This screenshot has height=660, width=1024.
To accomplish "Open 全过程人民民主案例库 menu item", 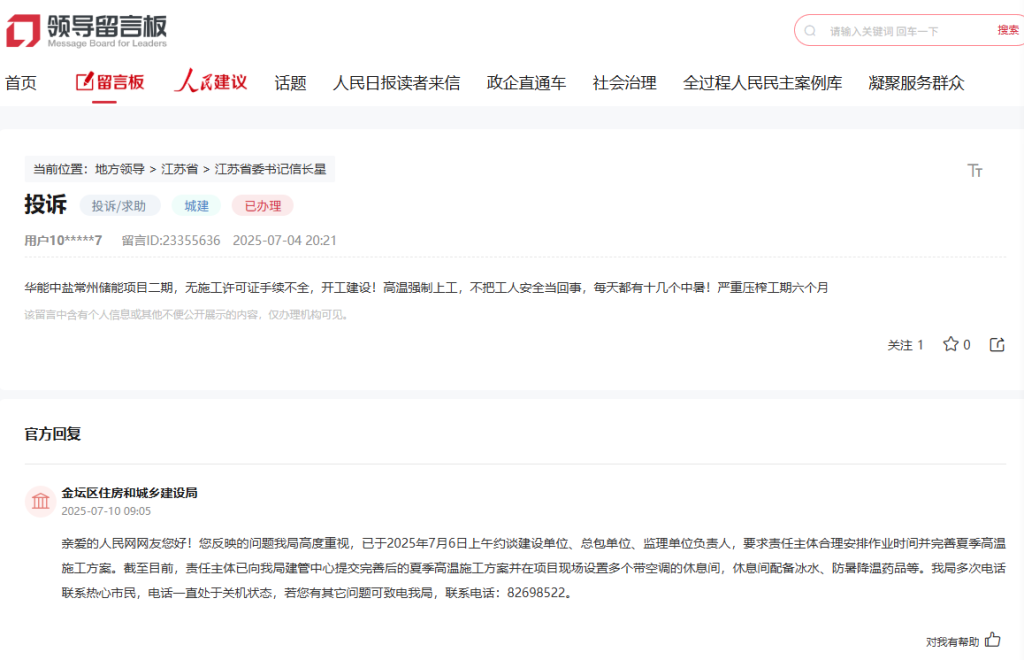I will 762,83.
